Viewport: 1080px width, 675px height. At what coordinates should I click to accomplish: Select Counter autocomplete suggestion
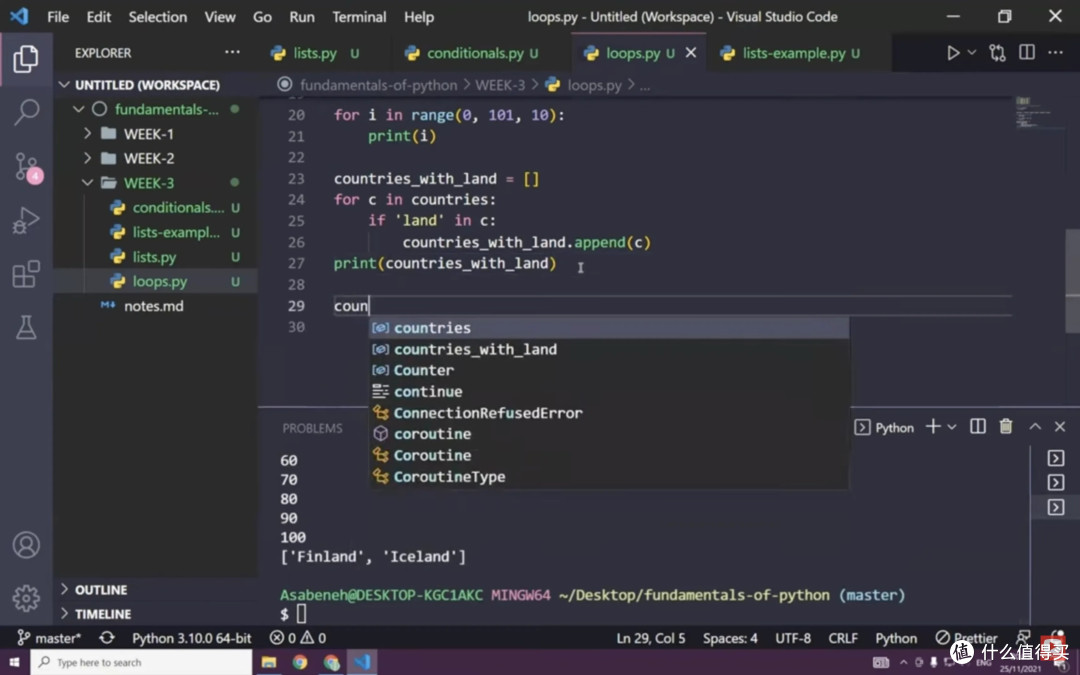pos(610,371)
